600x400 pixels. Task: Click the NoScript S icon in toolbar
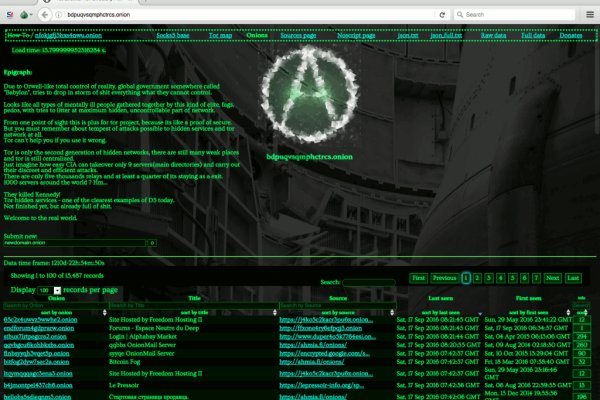coord(9,15)
